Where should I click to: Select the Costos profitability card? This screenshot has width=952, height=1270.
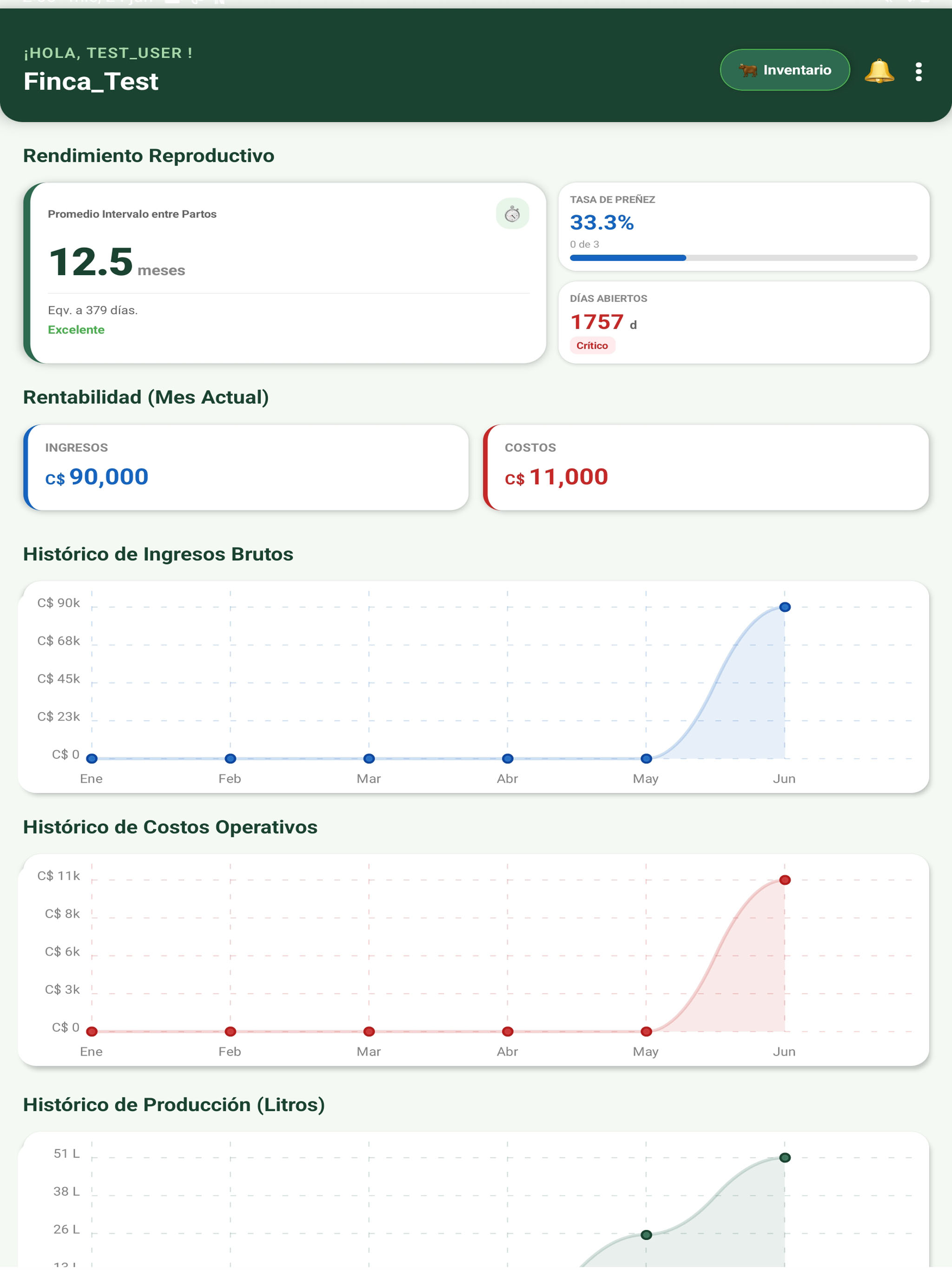point(706,467)
